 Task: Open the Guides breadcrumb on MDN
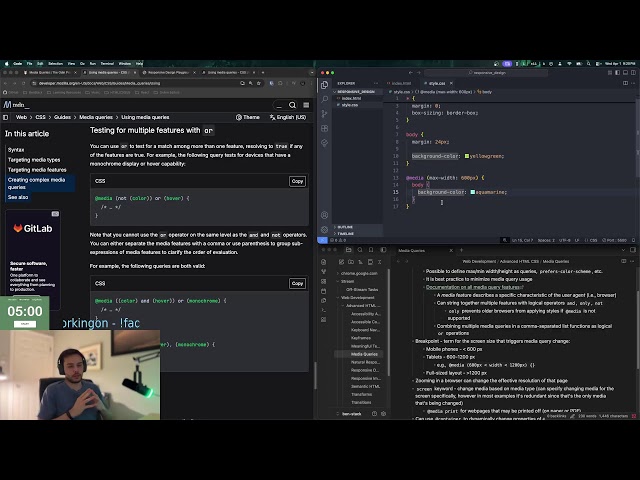(62, 117)
